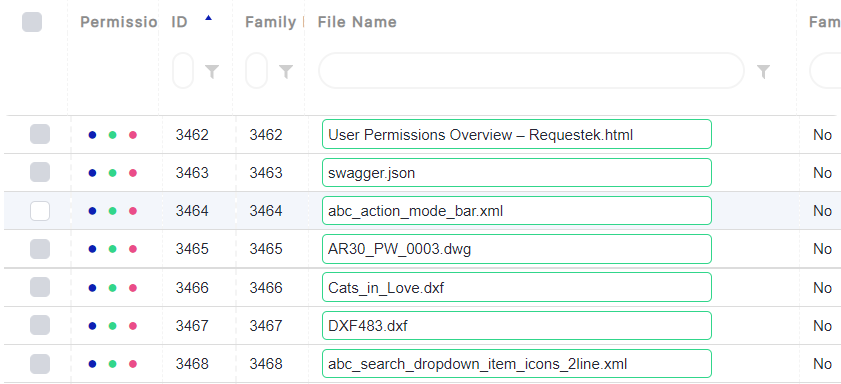
Task: Click the No value in row 3468
Action: pyautogui.click(x=822, y=364)
